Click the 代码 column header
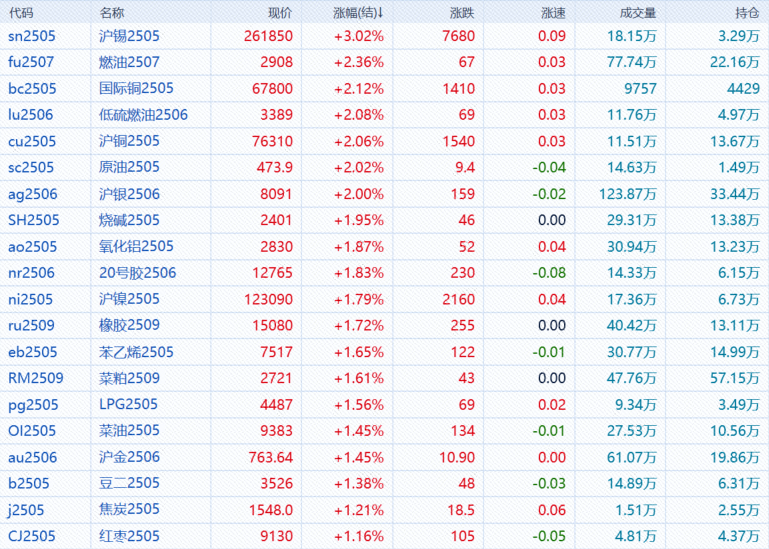The image size is (769, 549). pos(21,13)
